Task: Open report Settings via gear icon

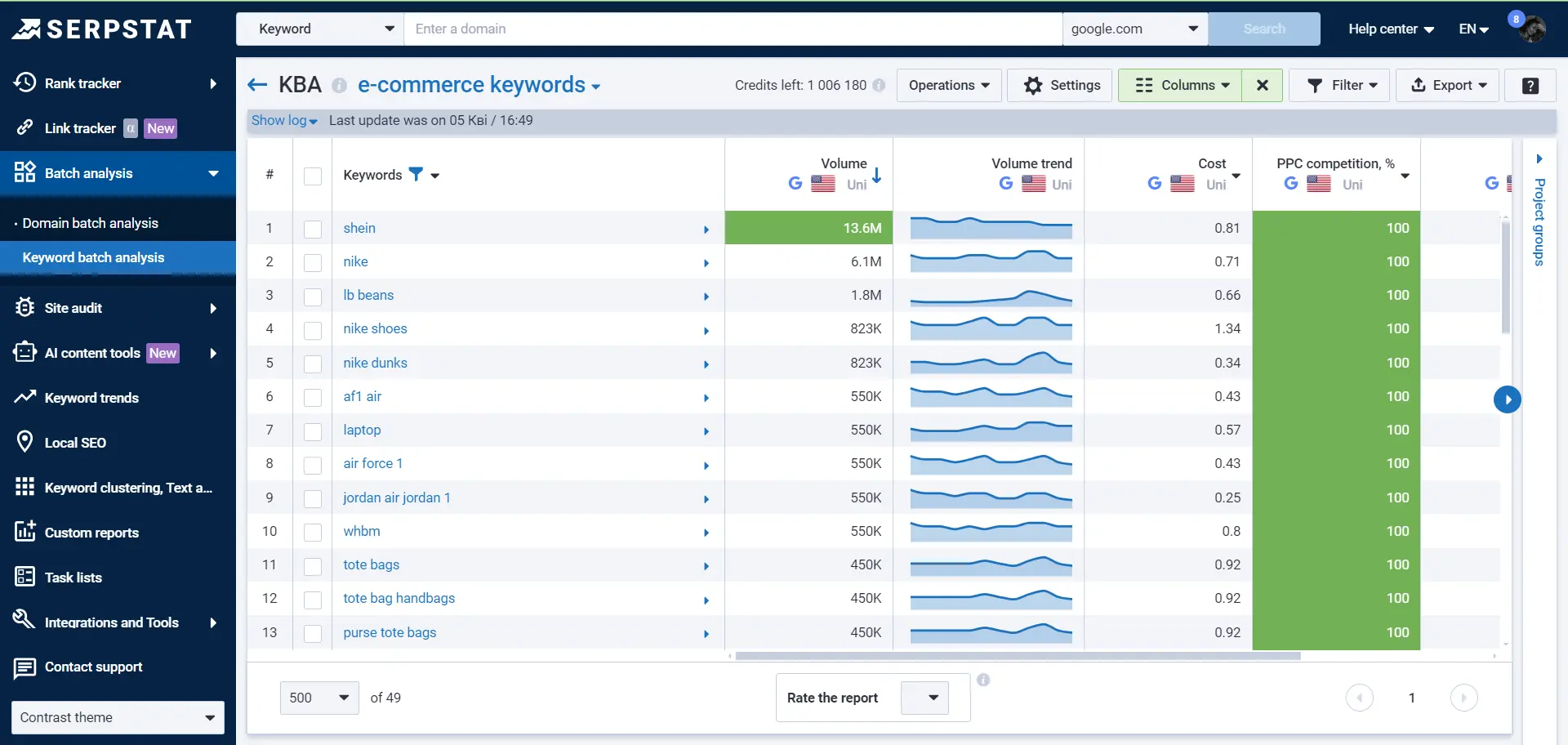Action: (1059, 85)
